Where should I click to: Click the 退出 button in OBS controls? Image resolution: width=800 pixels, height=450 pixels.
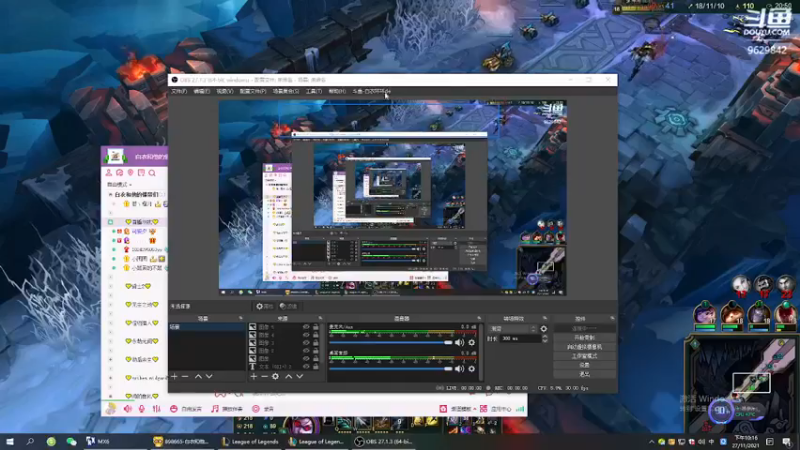584,374
